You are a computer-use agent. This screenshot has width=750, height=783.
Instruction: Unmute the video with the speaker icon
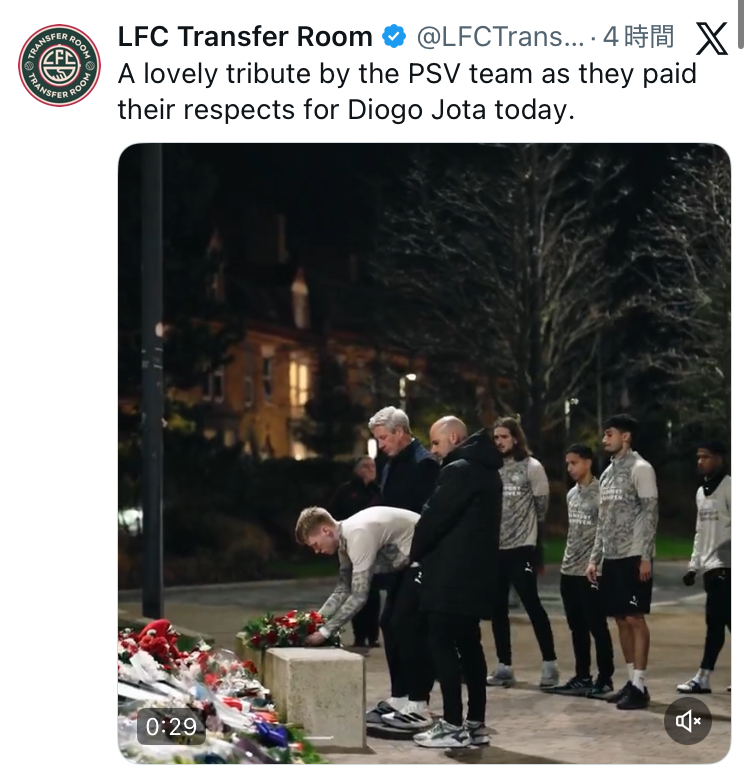(x=688, y=721)
